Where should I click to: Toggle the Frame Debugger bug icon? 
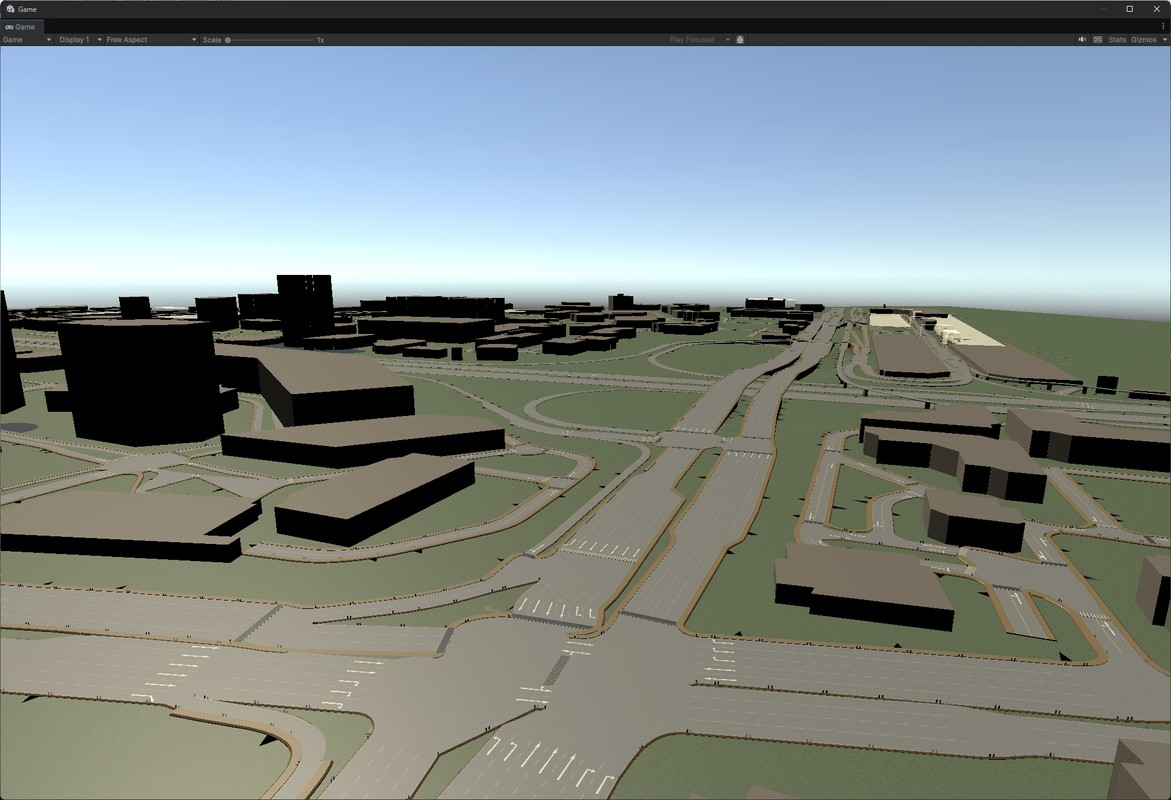(x=740, y=40)
